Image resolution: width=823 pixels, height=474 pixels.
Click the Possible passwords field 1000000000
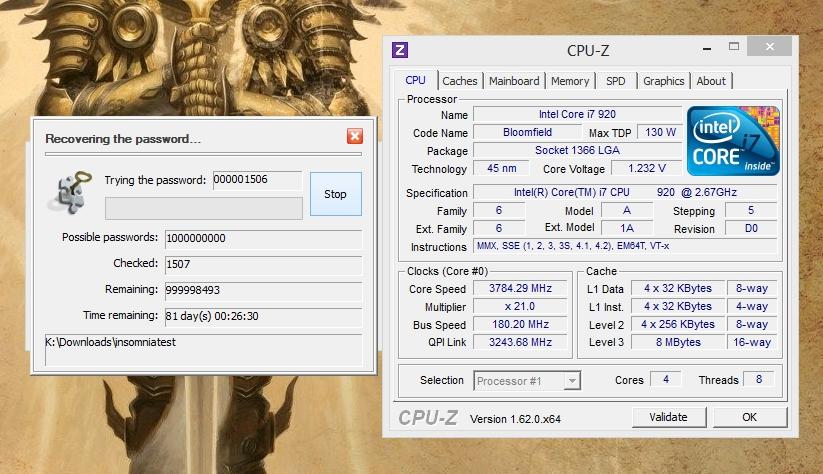click(x=263, y=238)
